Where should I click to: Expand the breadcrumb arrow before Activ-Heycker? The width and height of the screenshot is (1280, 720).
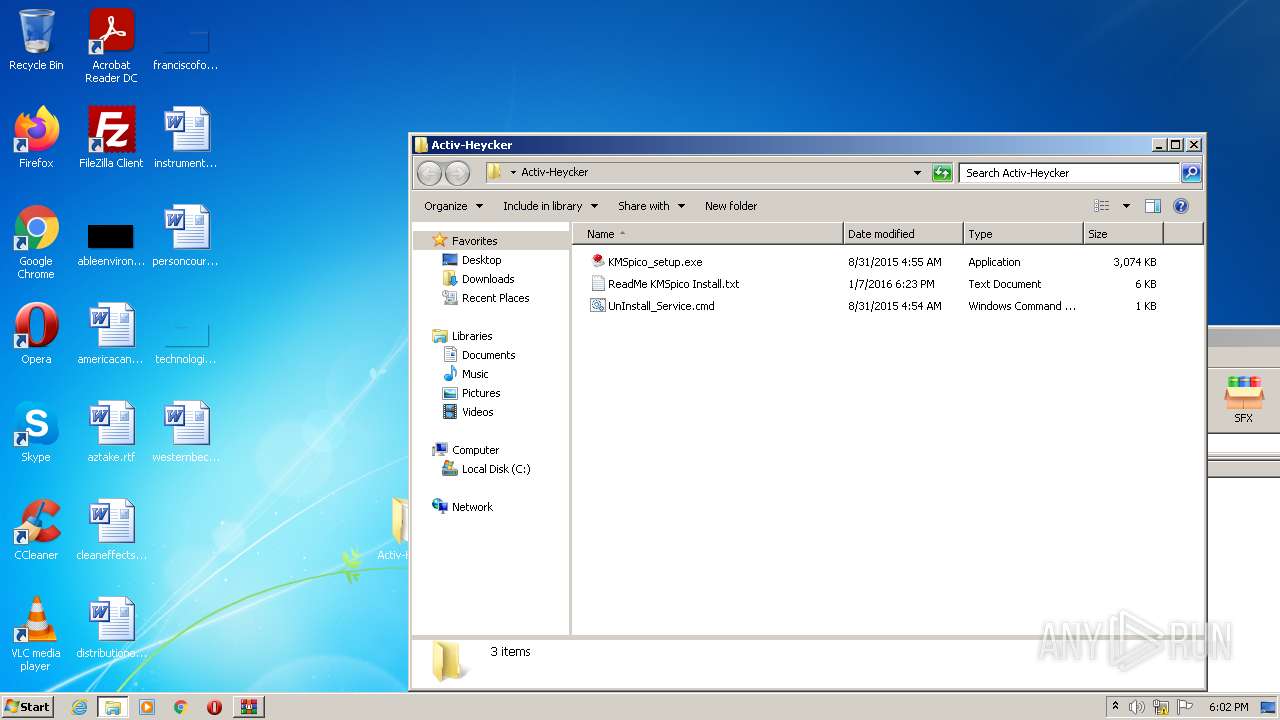tap(513, 173)
